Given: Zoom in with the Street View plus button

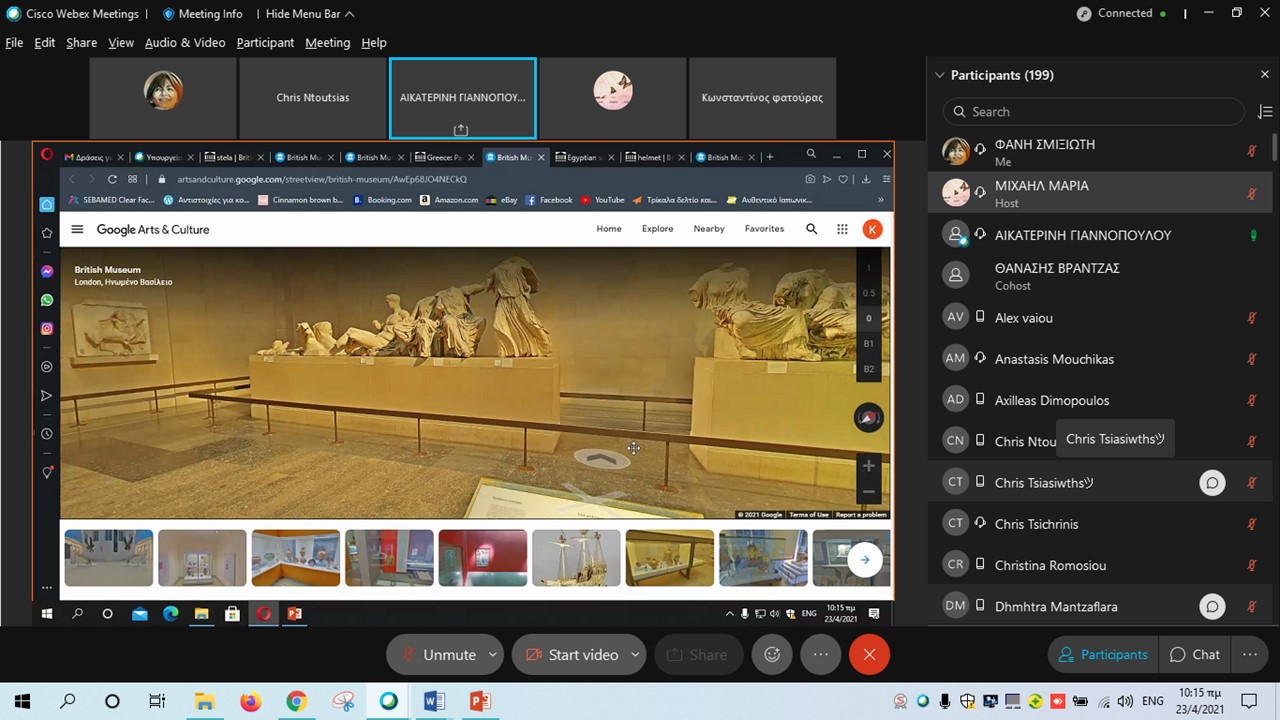Looking at the screenshot, I should [868, 466].
